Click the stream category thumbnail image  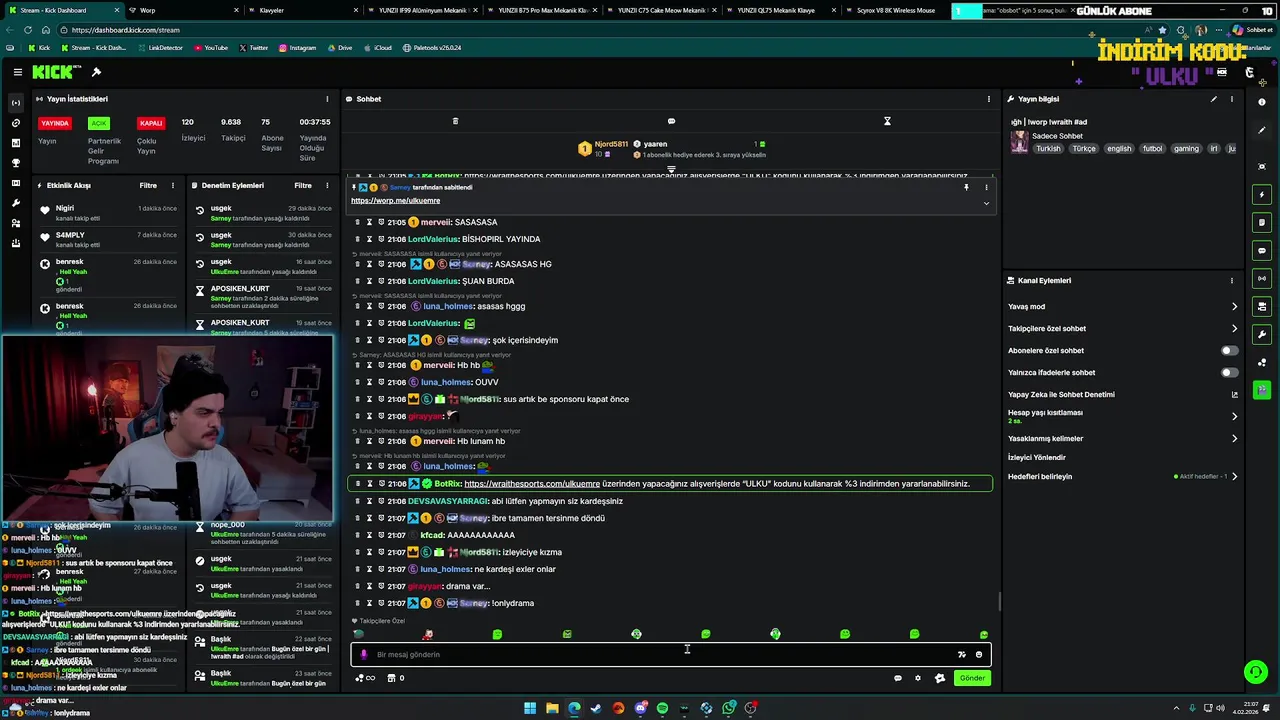(1019, 142)
